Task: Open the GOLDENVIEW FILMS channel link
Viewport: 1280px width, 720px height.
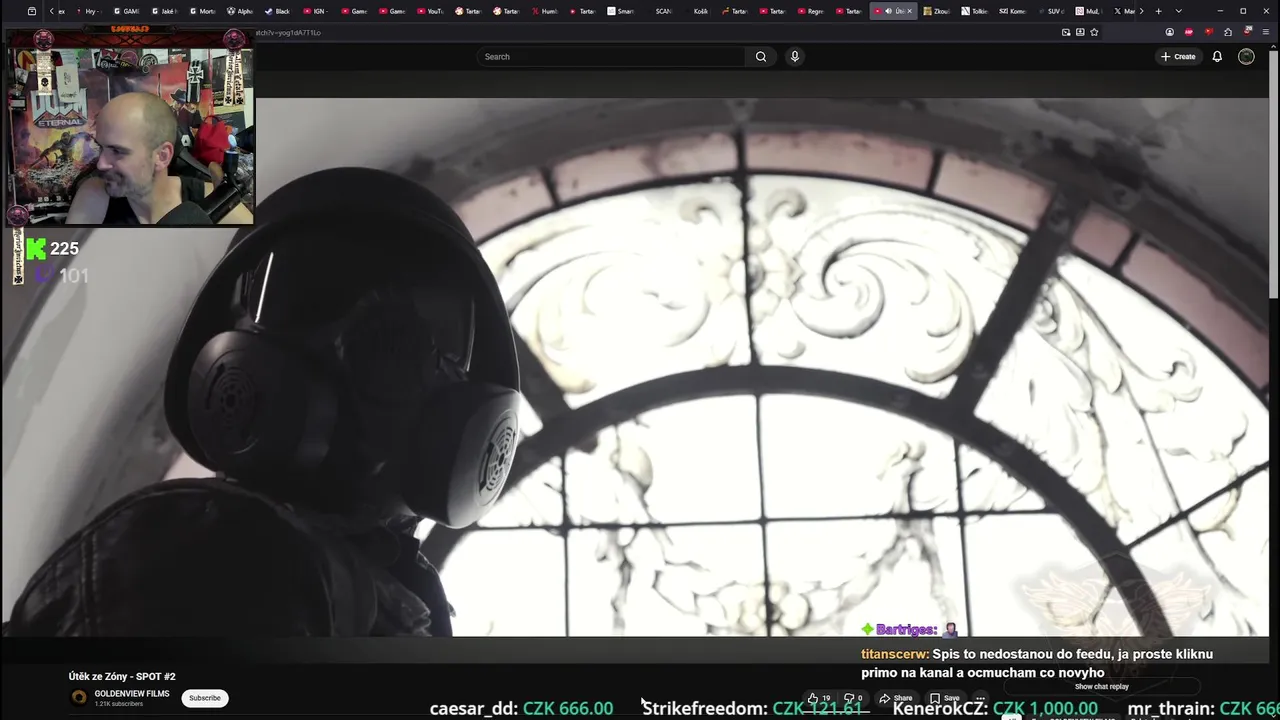Action: click(x=132, y=694)
